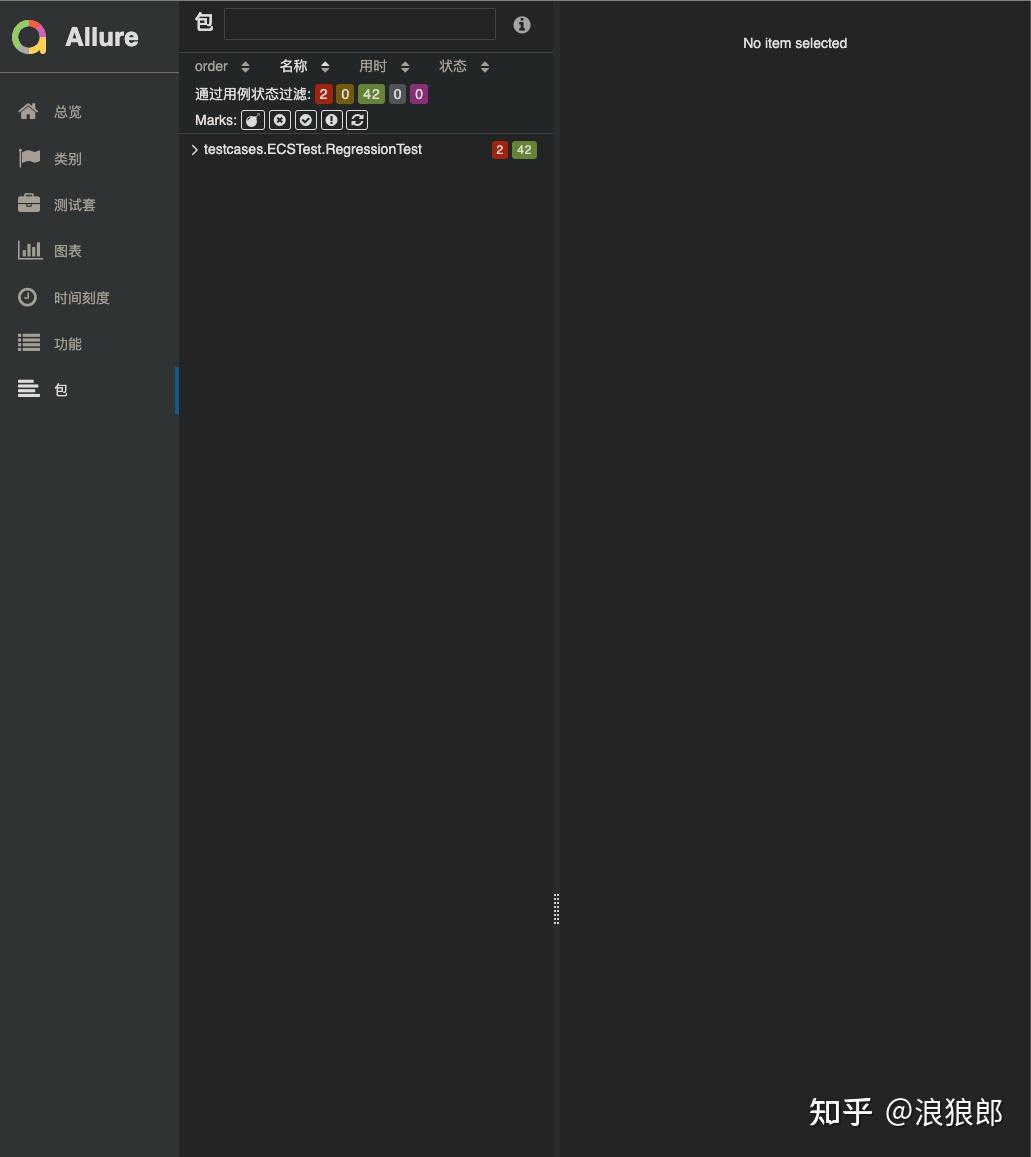Click the 类别 categories flag icon
Image resolution: width=1031 pixels, height=1157 pixels.
click(x=28, y=157)
